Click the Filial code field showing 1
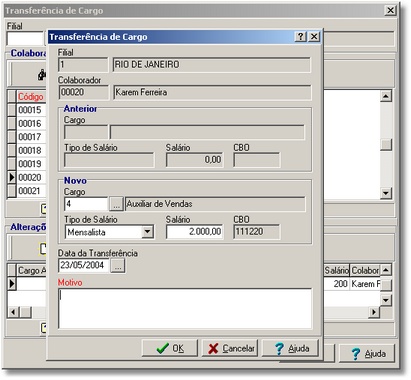 click(83, 65)
